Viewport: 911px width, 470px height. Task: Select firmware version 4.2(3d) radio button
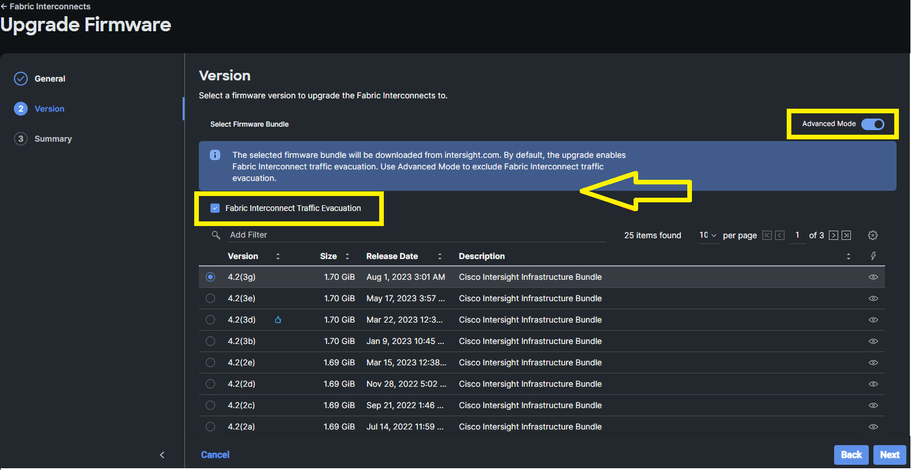[210, 320]
